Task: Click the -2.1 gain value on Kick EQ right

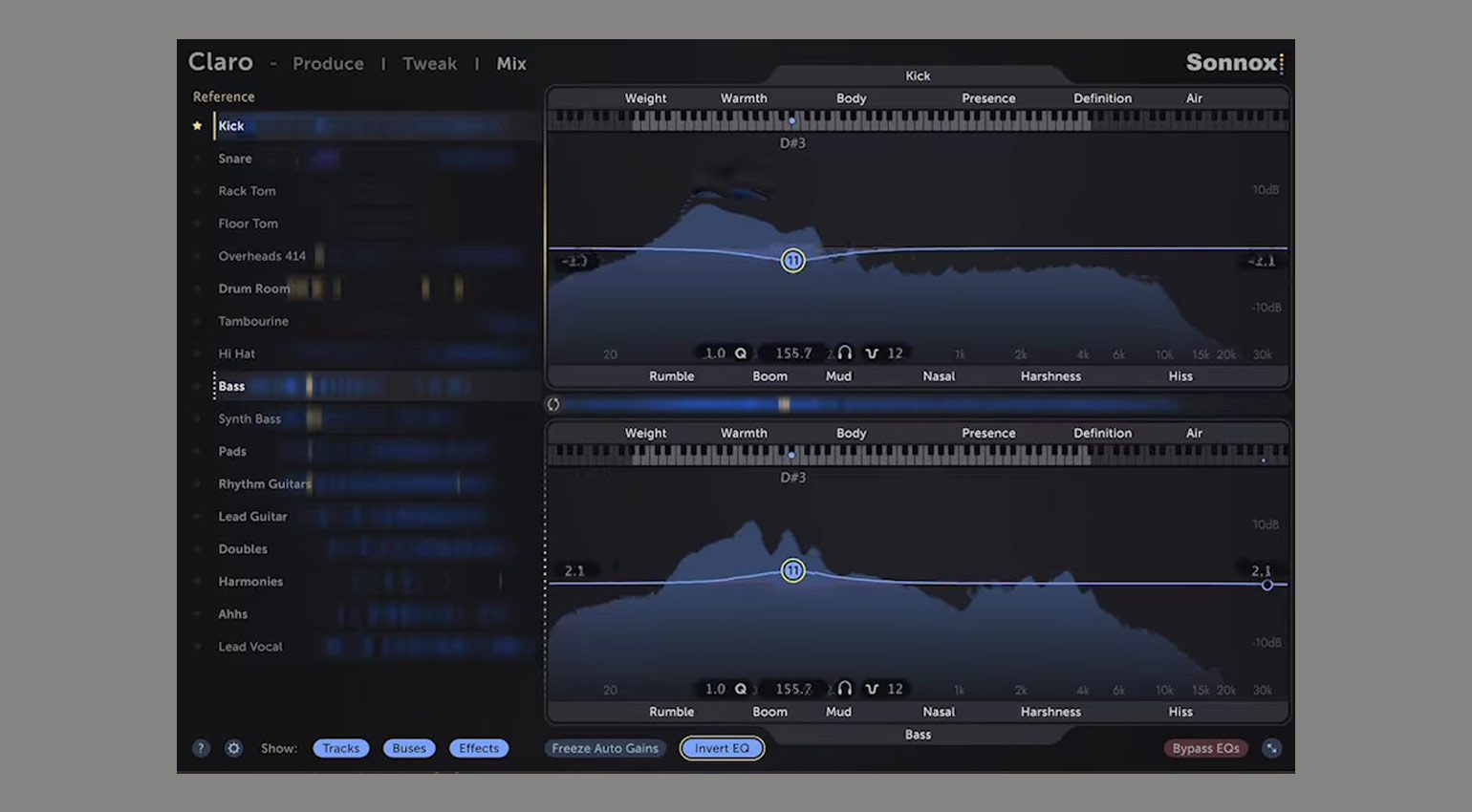Action: coord(1261,261)
